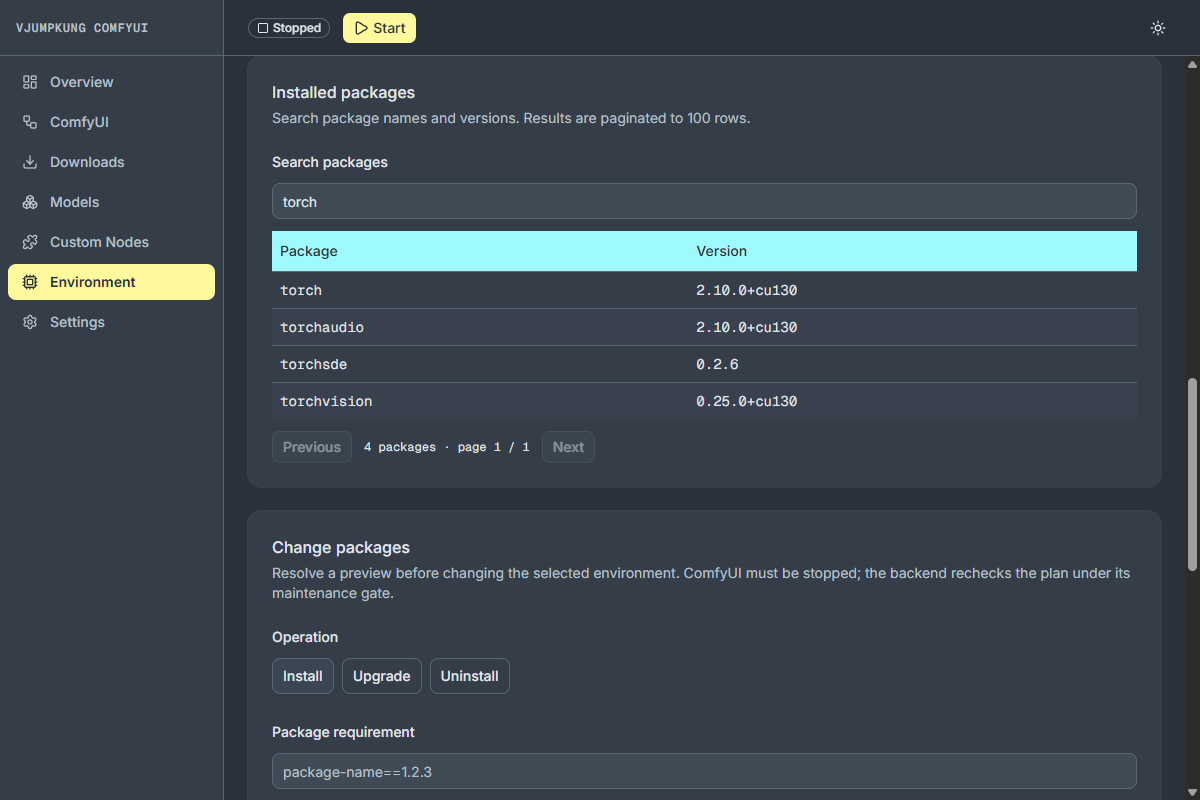Click the Models cubes icon in sidebar
This screenshot has height=800, width=1200.
(30, 202)
